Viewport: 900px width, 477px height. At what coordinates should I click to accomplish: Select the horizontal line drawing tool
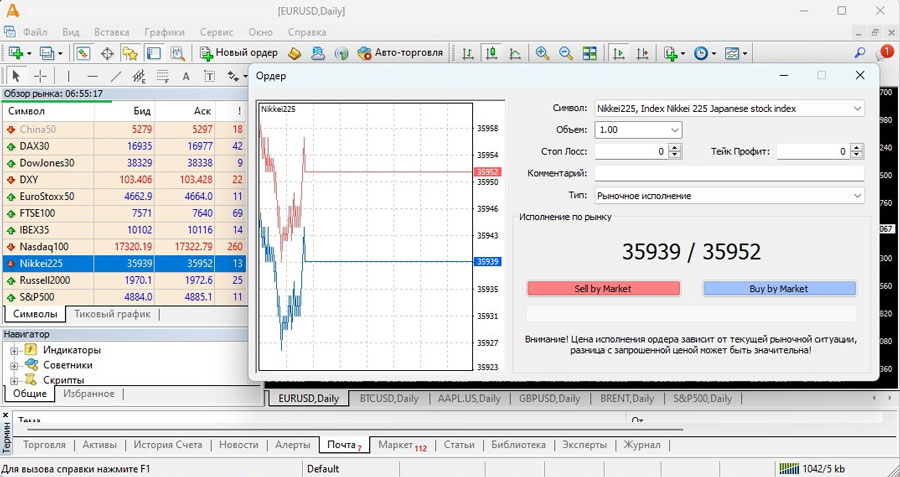(92, 76)
